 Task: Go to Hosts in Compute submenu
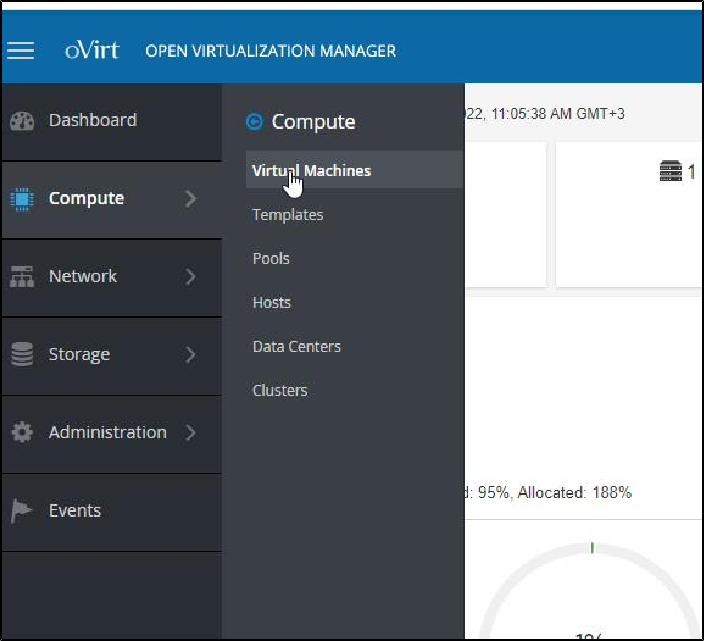pos(271,303)
